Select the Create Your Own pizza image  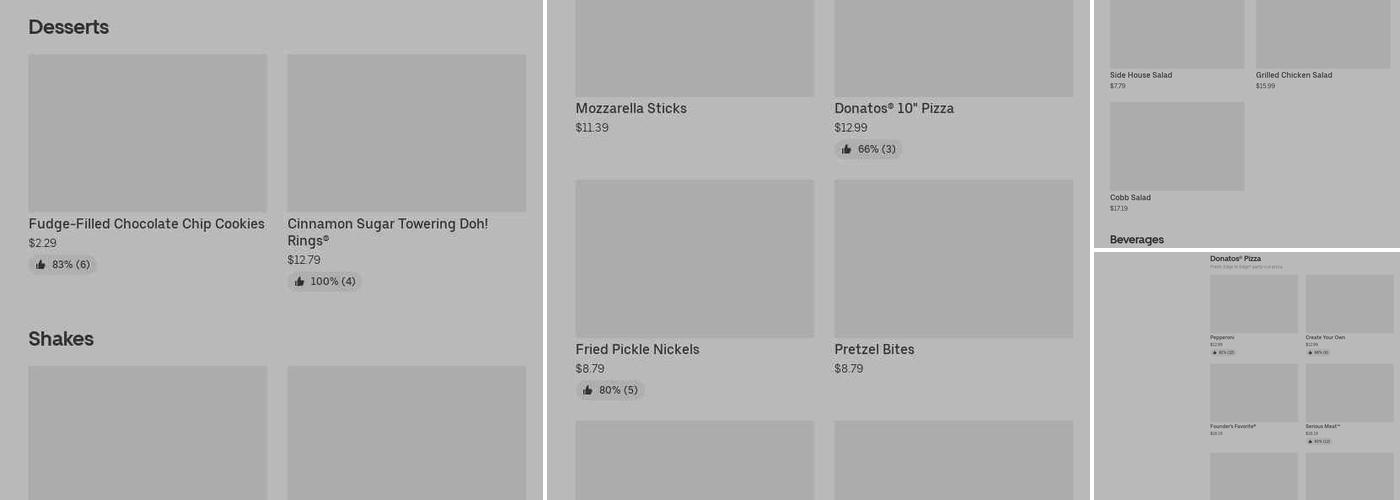point(1349,304)
